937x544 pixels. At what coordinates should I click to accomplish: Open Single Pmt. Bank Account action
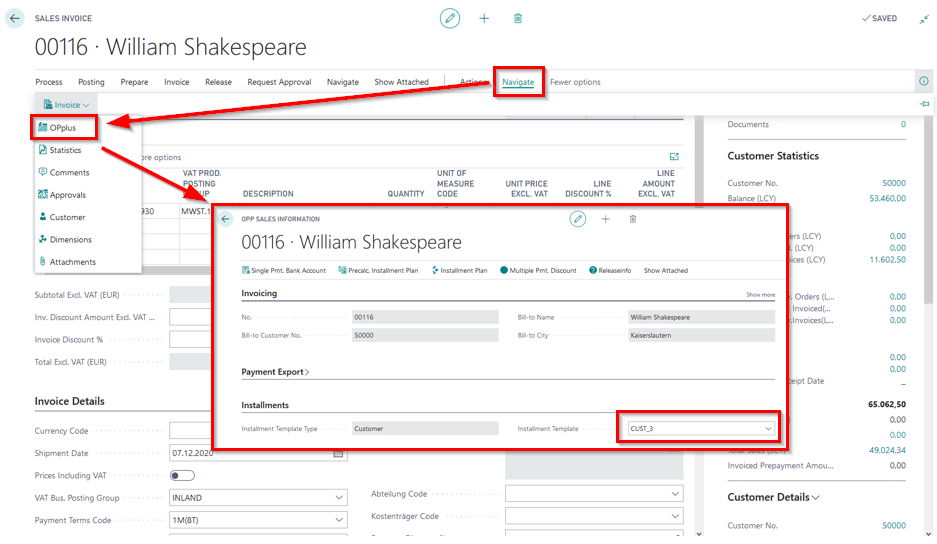[x=284, y=270]
